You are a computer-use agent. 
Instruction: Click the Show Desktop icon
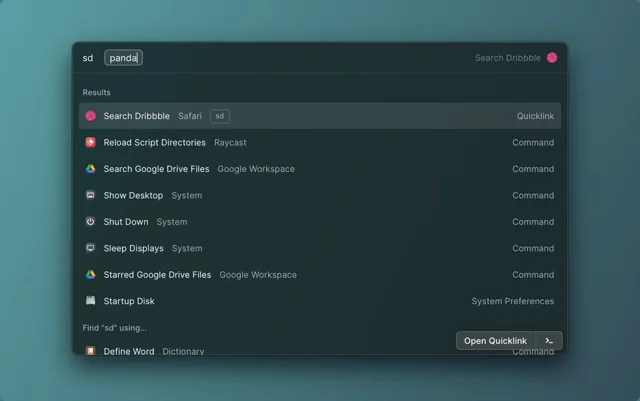click(x=91, y=195)
